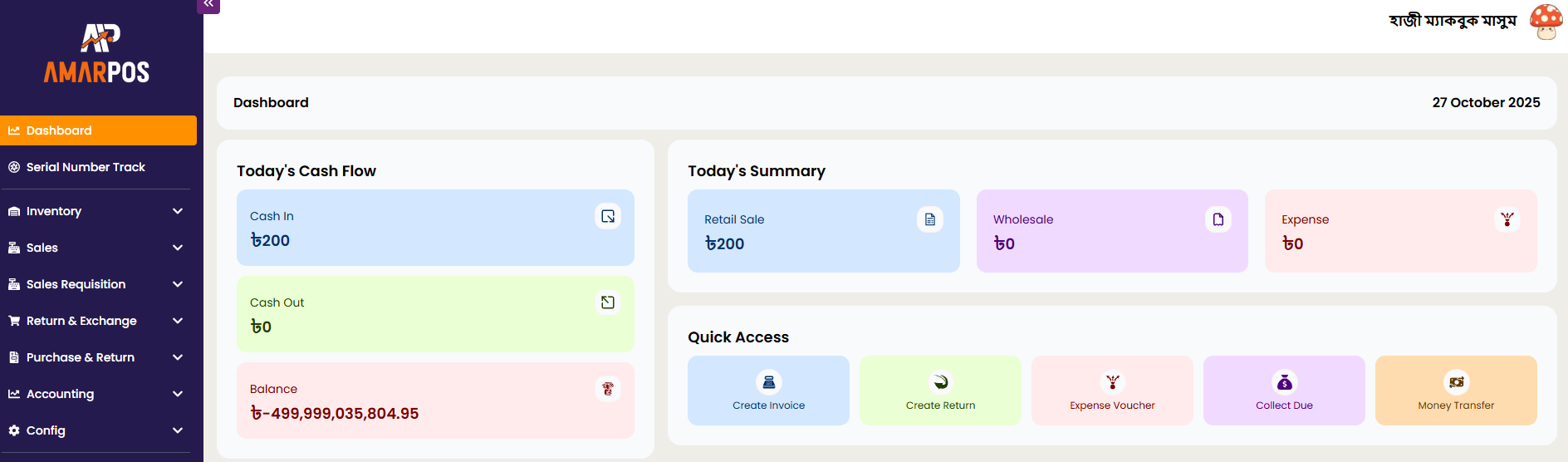
Task: Click the Today's Cash Flow heading
Action: coord(306,171)
